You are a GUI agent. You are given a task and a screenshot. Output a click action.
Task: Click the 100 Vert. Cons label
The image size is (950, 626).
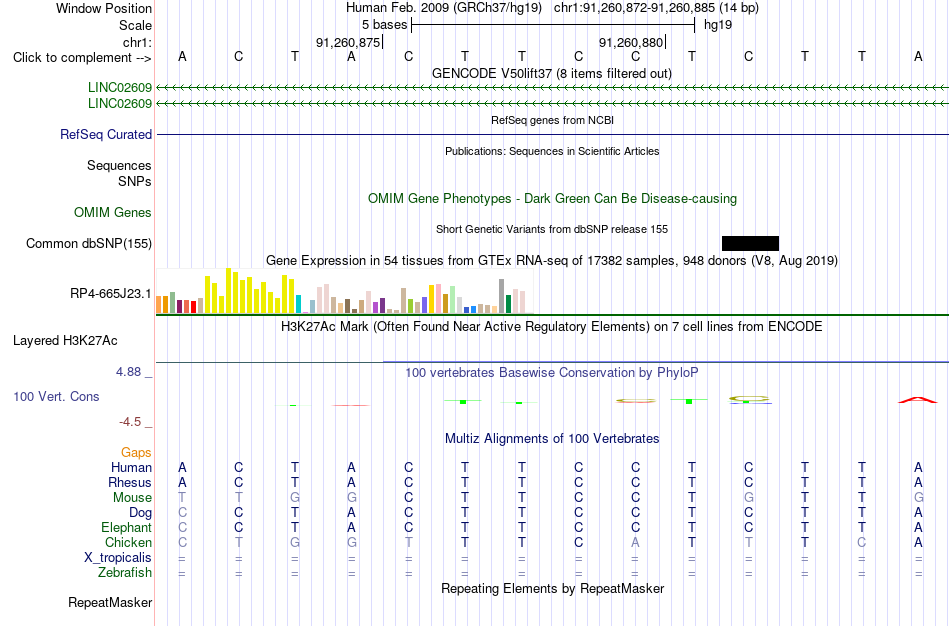[x=56, y=396]
